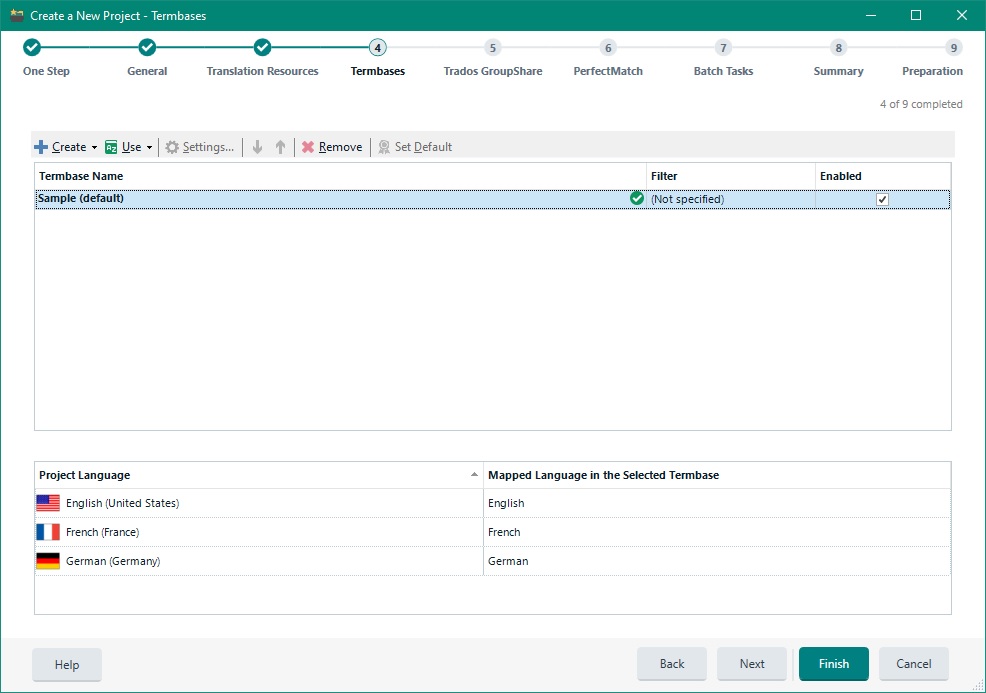986x693 pixels.
Task: Click the move down arrow icon
Action: tap(257, 147)
